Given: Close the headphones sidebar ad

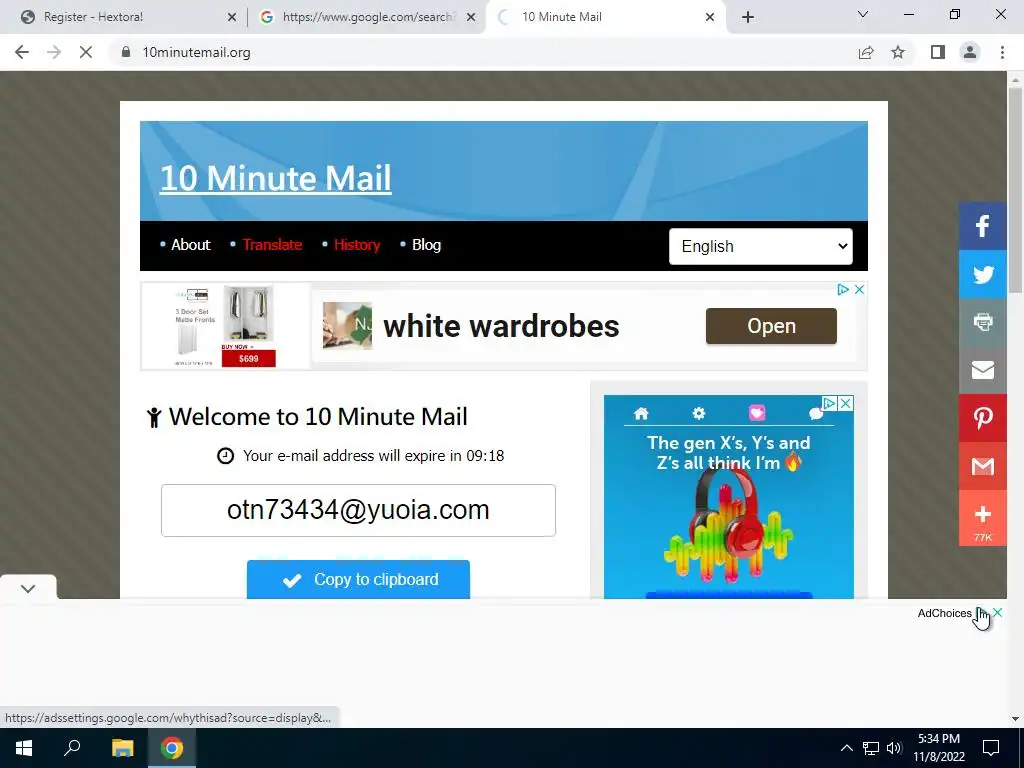Looking at the screenshot, I should pyautogui.click(x=845, y=404).
